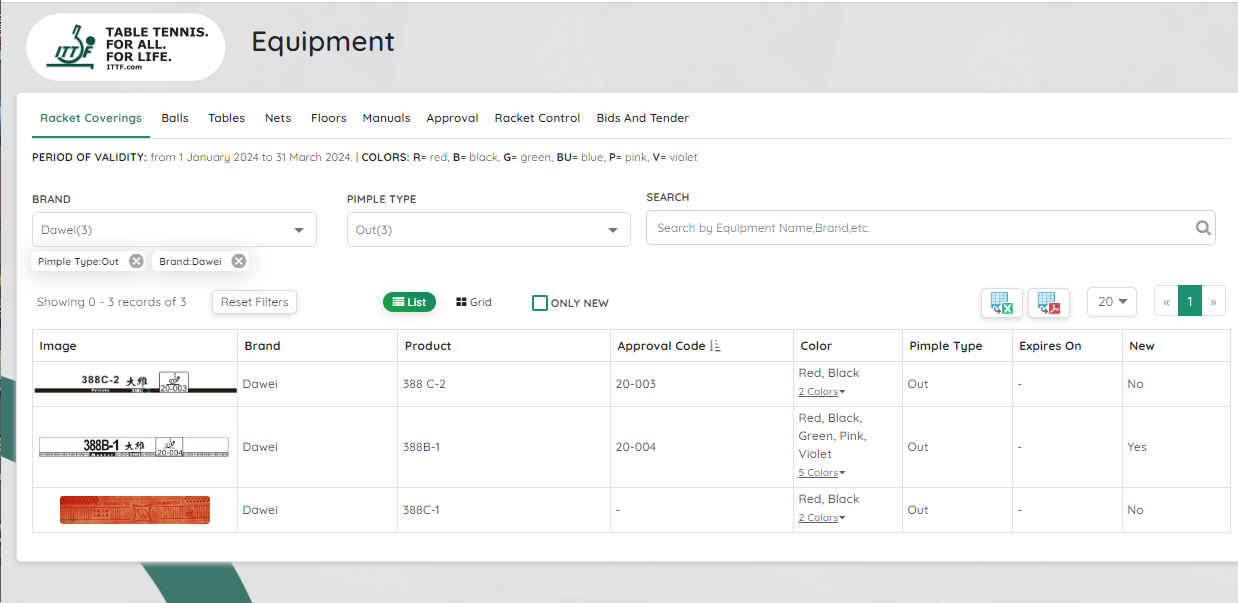Open the Racket Control tab

coord(537,118)
